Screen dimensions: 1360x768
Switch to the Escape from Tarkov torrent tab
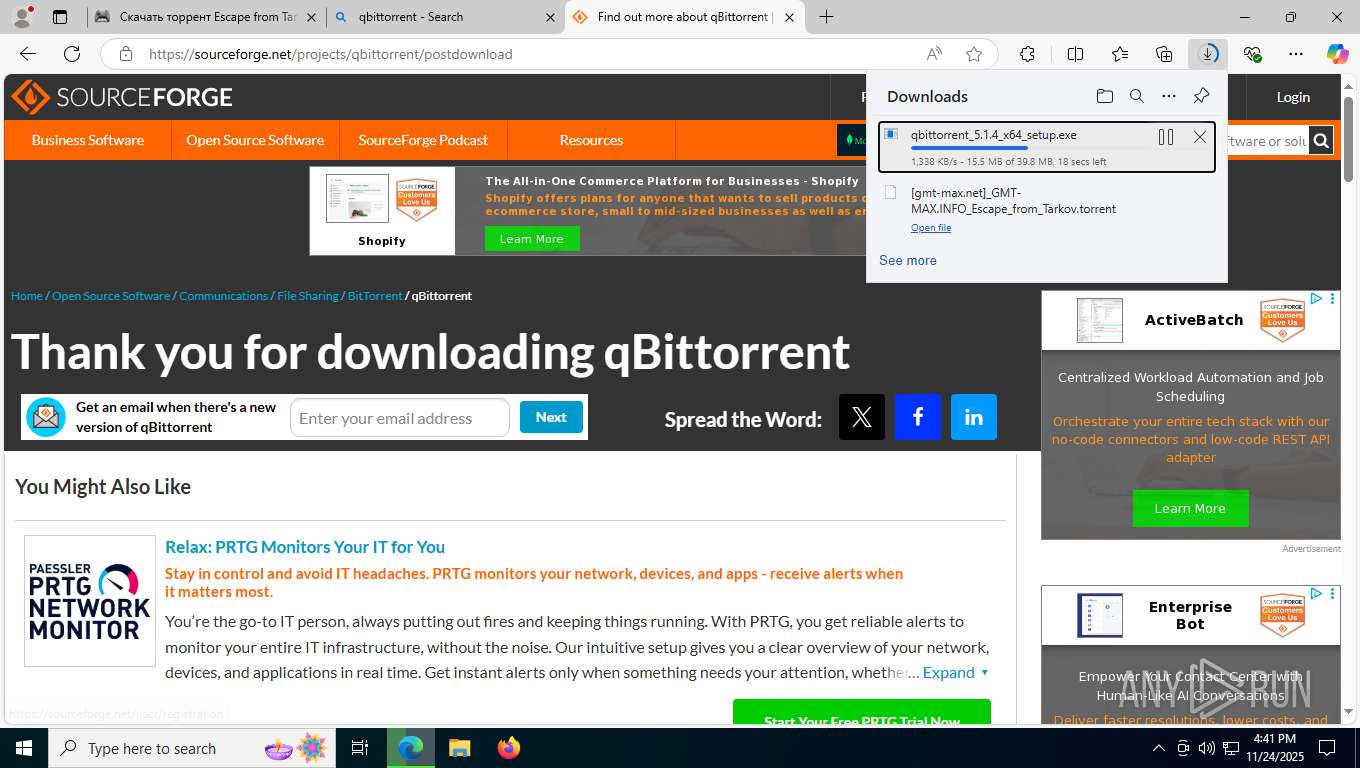coord(207,17)
